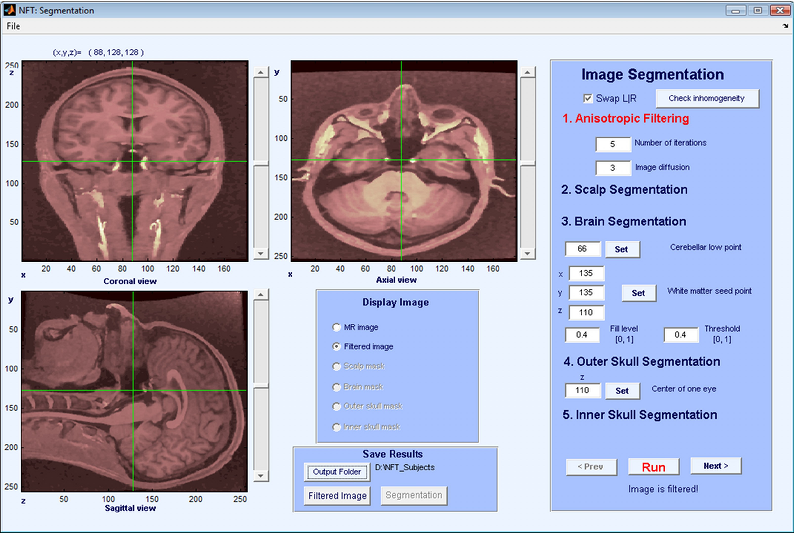
Task: Select the Filtered image radio button
Action: coord(336,346)
